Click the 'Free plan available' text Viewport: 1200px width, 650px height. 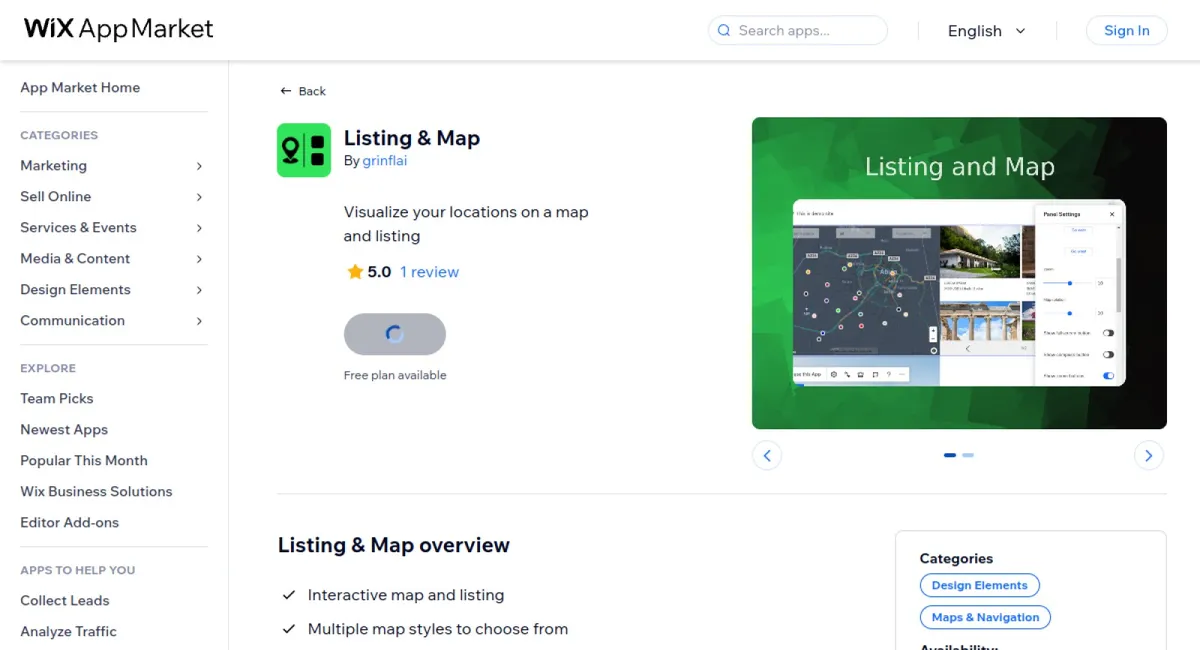point(395,375)
